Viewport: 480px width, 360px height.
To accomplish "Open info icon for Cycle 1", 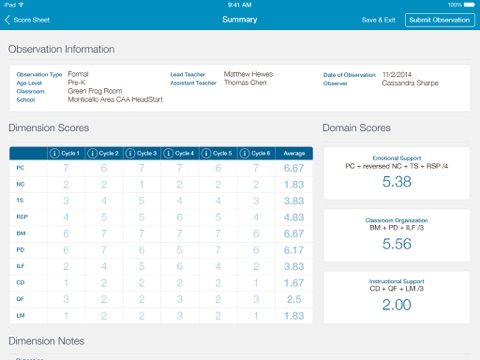I will [x=54, y=153].
